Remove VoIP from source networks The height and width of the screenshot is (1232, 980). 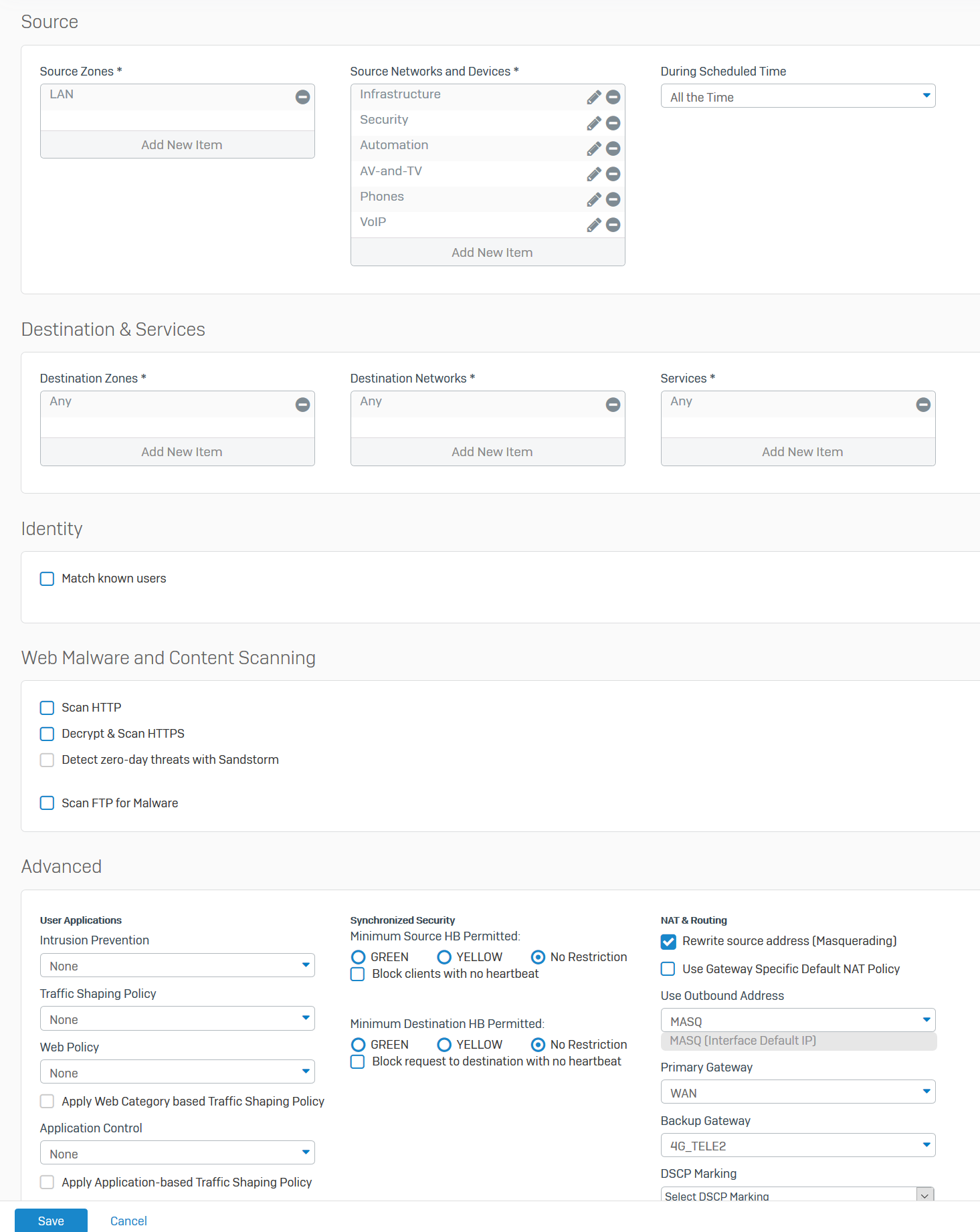pos(613,225)
